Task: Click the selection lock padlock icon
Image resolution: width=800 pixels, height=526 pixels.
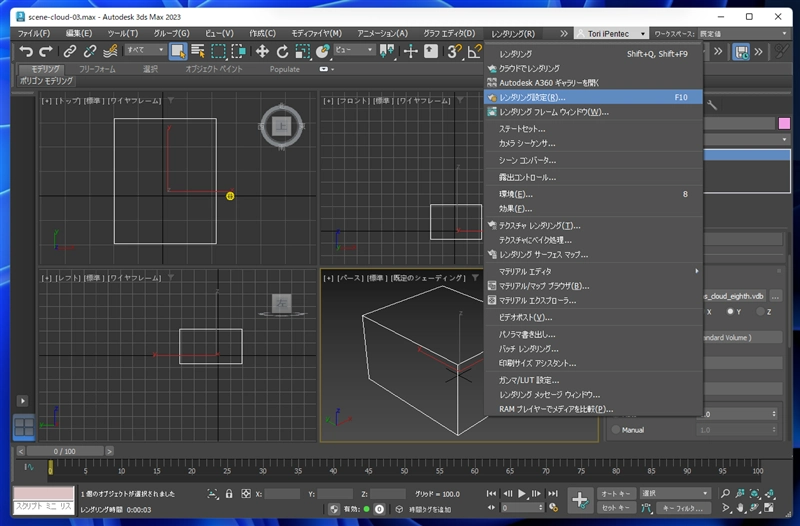Action: pos(229,494)
